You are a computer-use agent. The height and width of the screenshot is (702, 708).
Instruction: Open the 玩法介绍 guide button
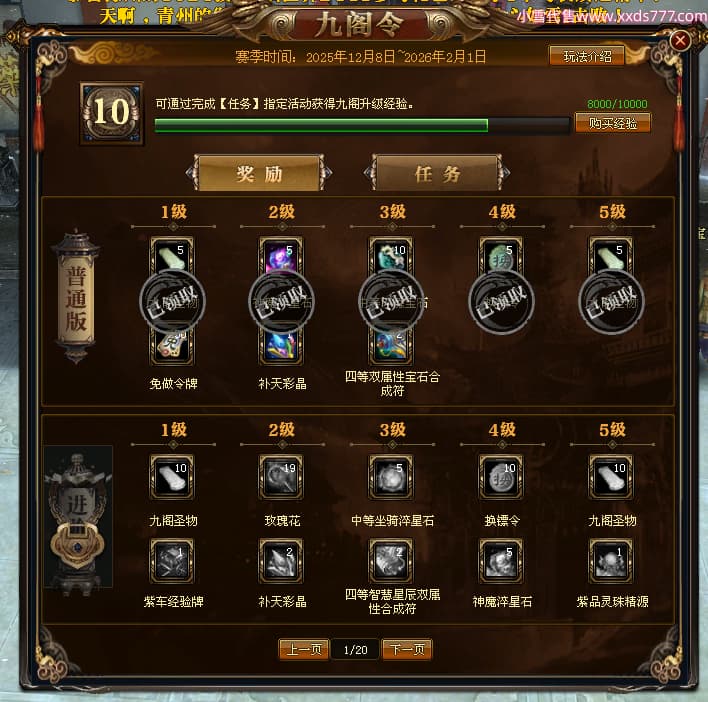(x=587, y=56)
